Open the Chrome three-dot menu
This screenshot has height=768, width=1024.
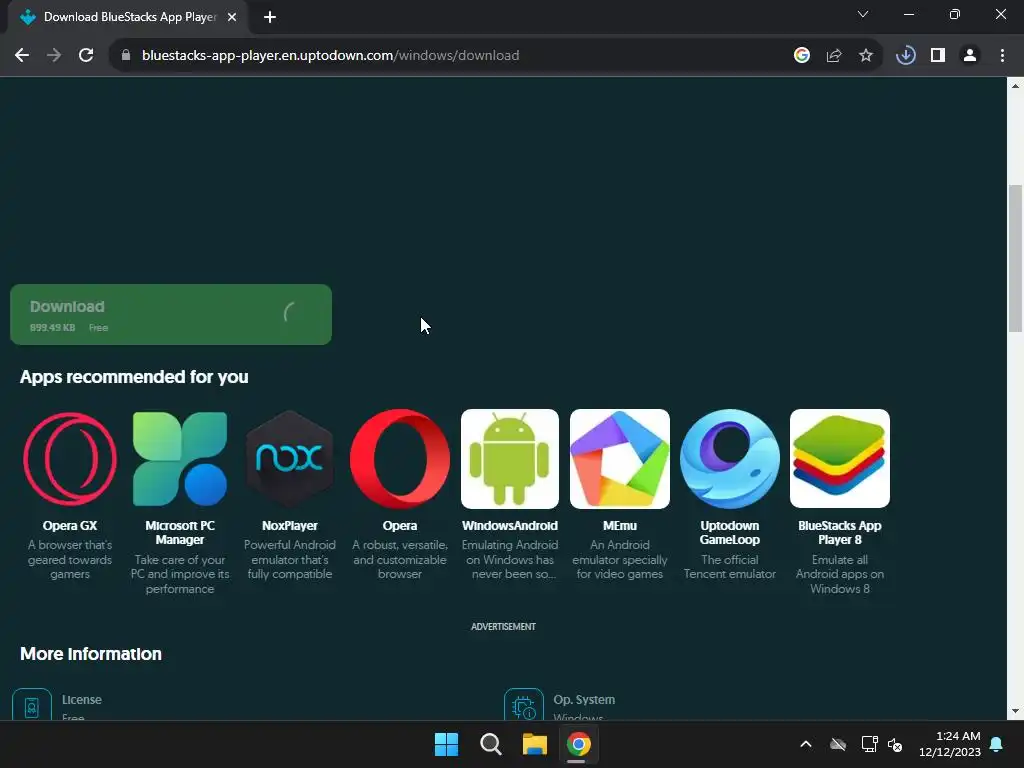click(x=1002, y=56)
